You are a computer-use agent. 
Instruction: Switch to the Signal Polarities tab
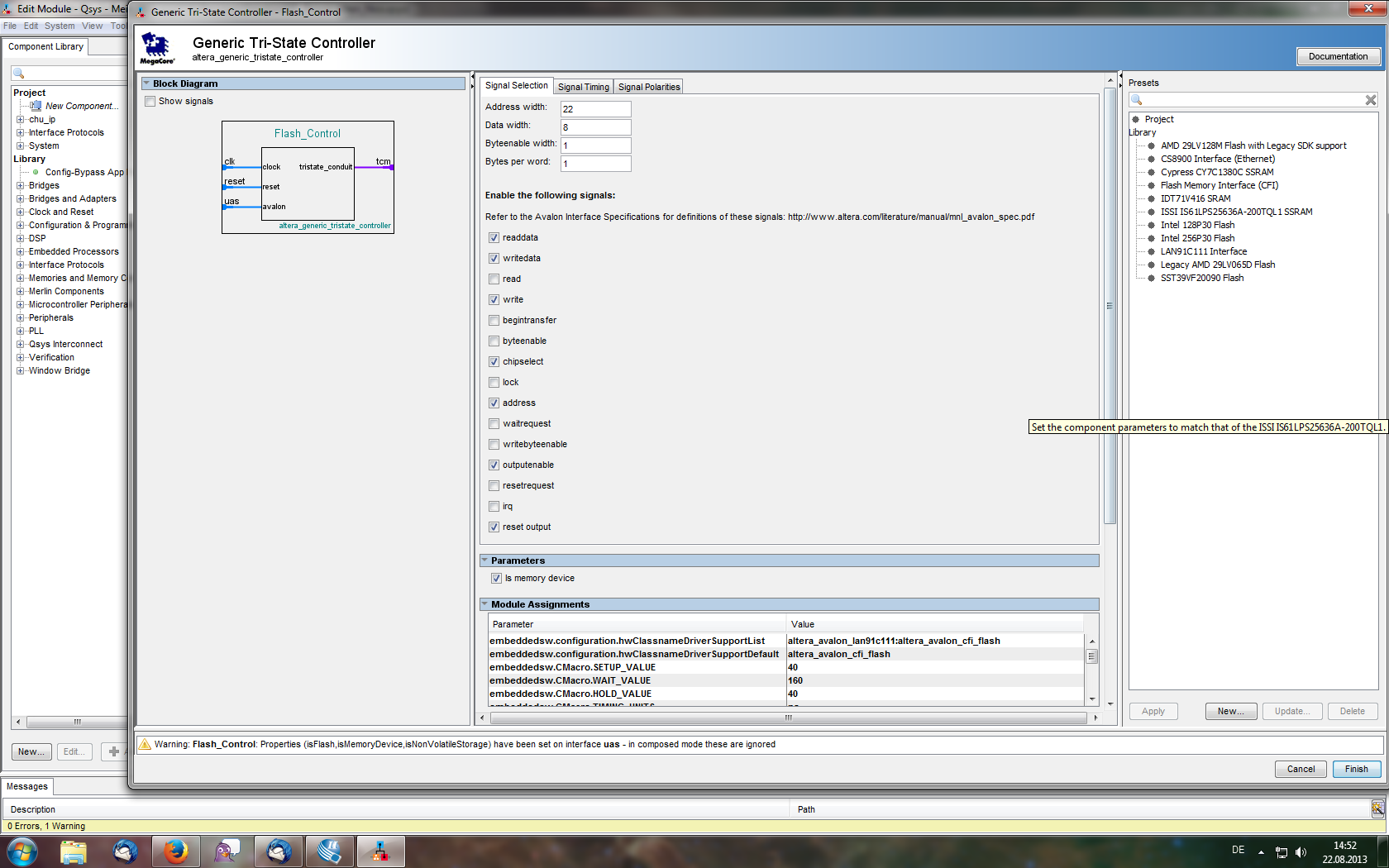[x=649, y=87]
